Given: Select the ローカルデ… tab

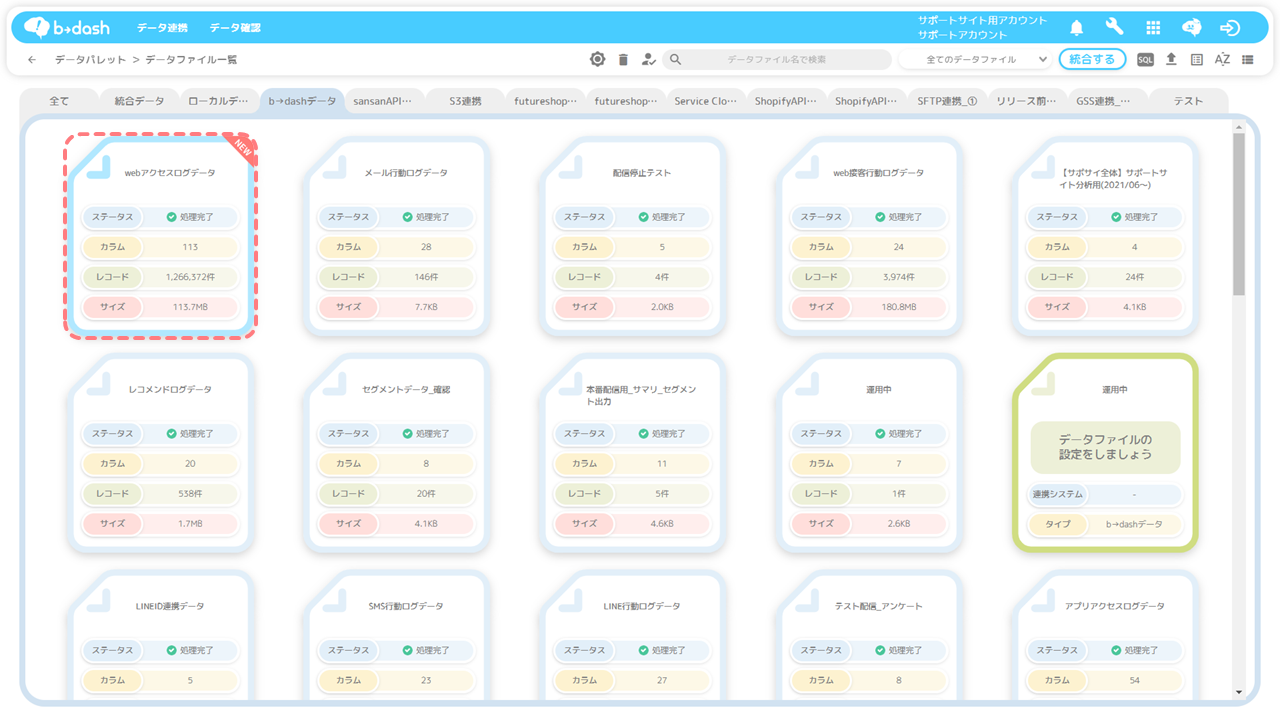Looking at the screenshot, I should [x=219, y=101].
